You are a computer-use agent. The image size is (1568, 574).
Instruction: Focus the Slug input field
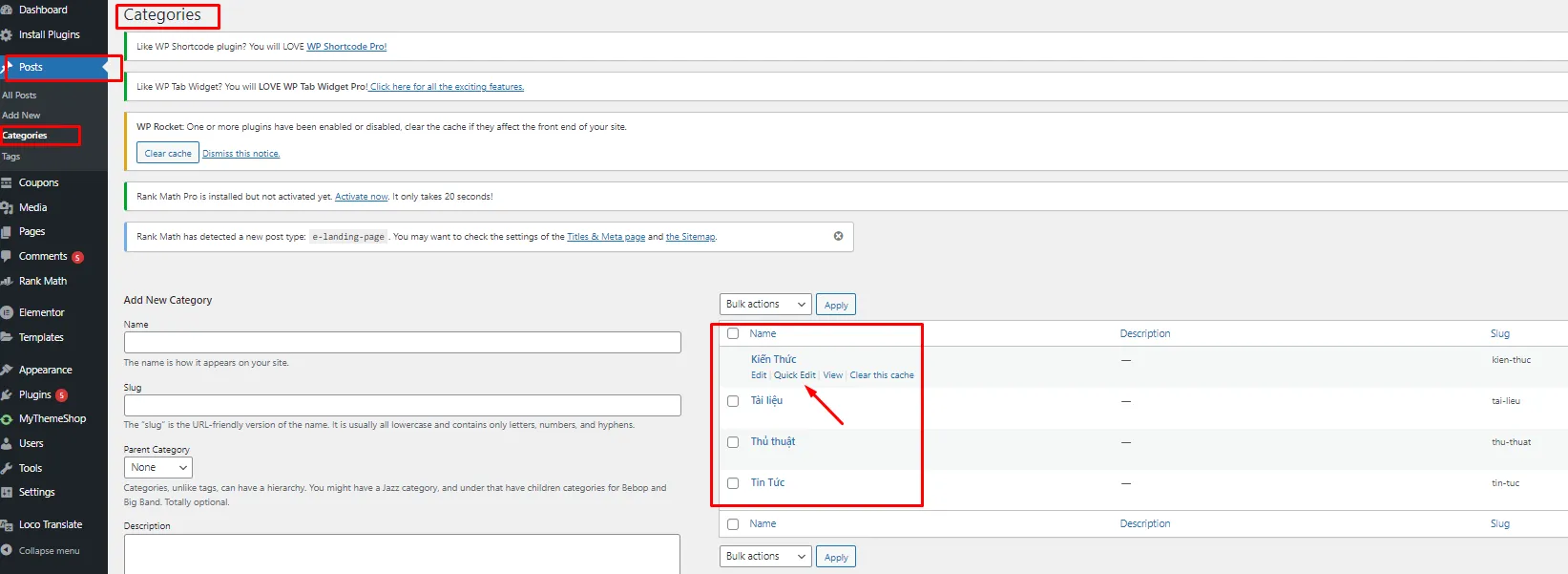(x=403, y=405)
